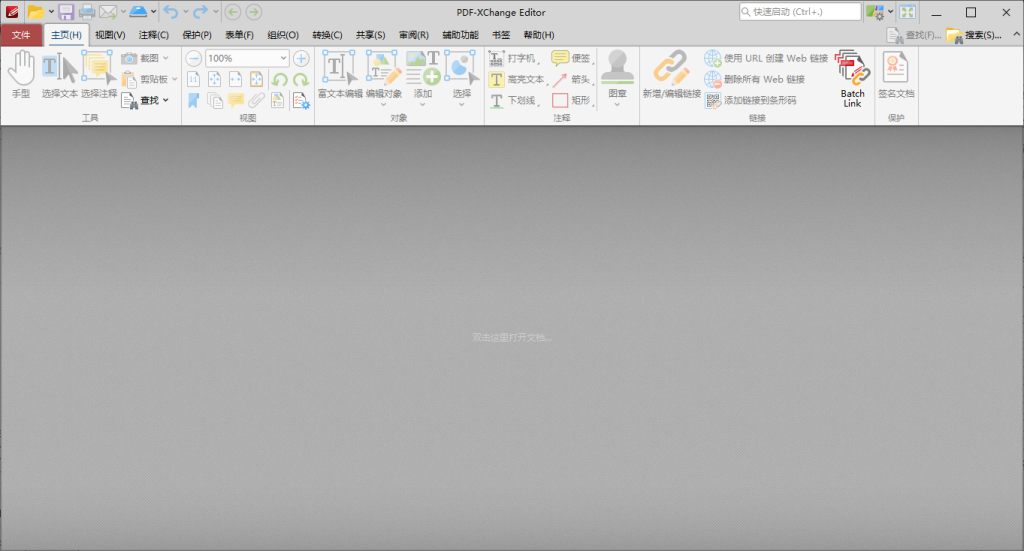Click the Sign Document (签名文档) icon
This screenshot has width=1024, height=551.
895,68
